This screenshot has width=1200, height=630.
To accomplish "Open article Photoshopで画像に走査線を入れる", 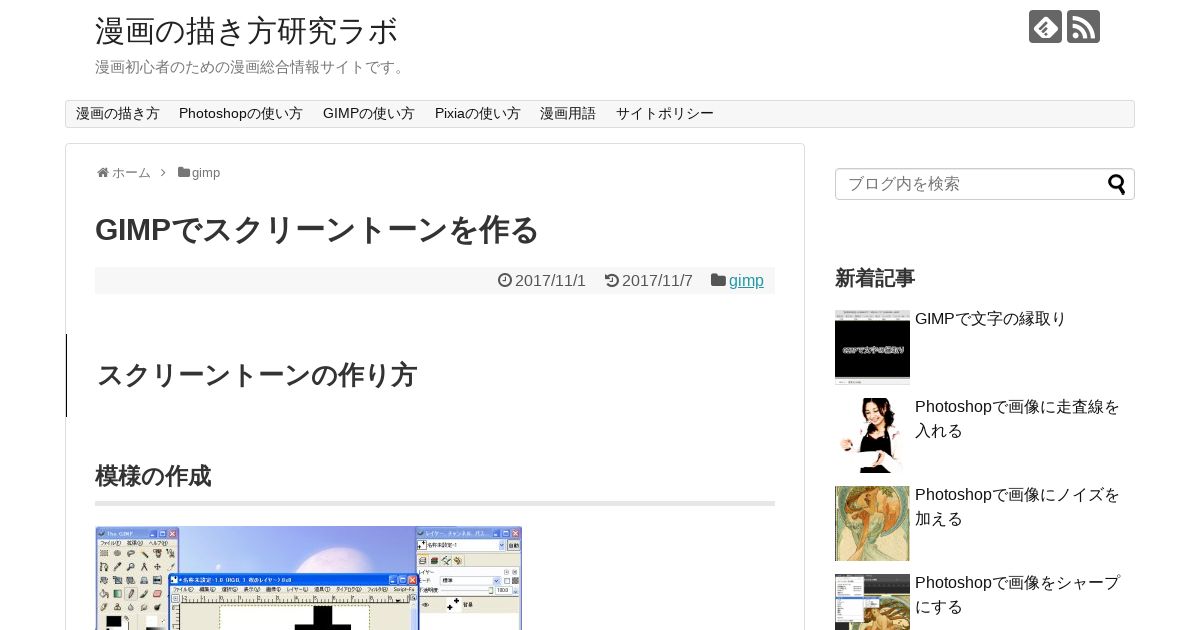I will click(1018, 419).
